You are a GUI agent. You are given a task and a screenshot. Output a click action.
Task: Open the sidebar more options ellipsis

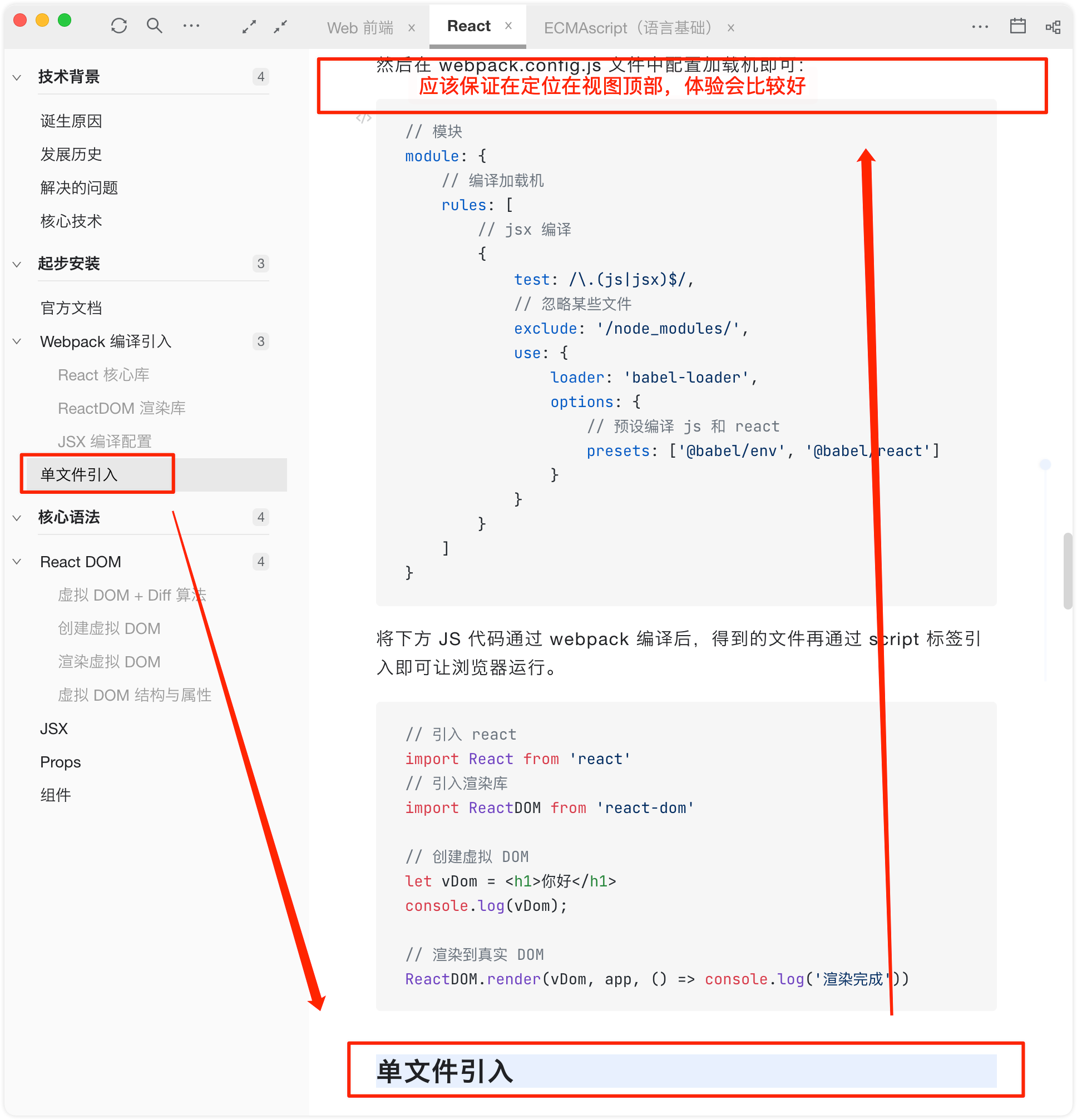[191, 26]
